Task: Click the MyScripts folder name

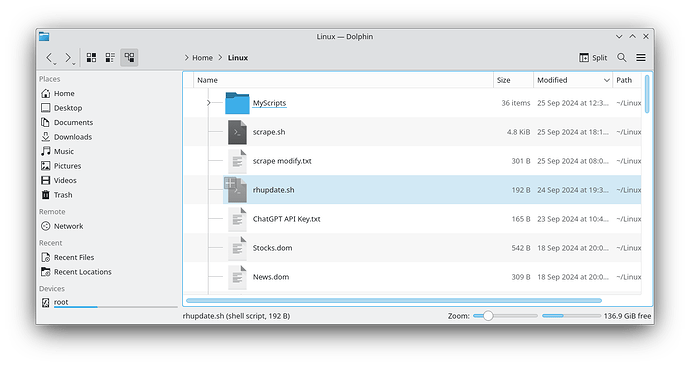Action: pos(269,103)
